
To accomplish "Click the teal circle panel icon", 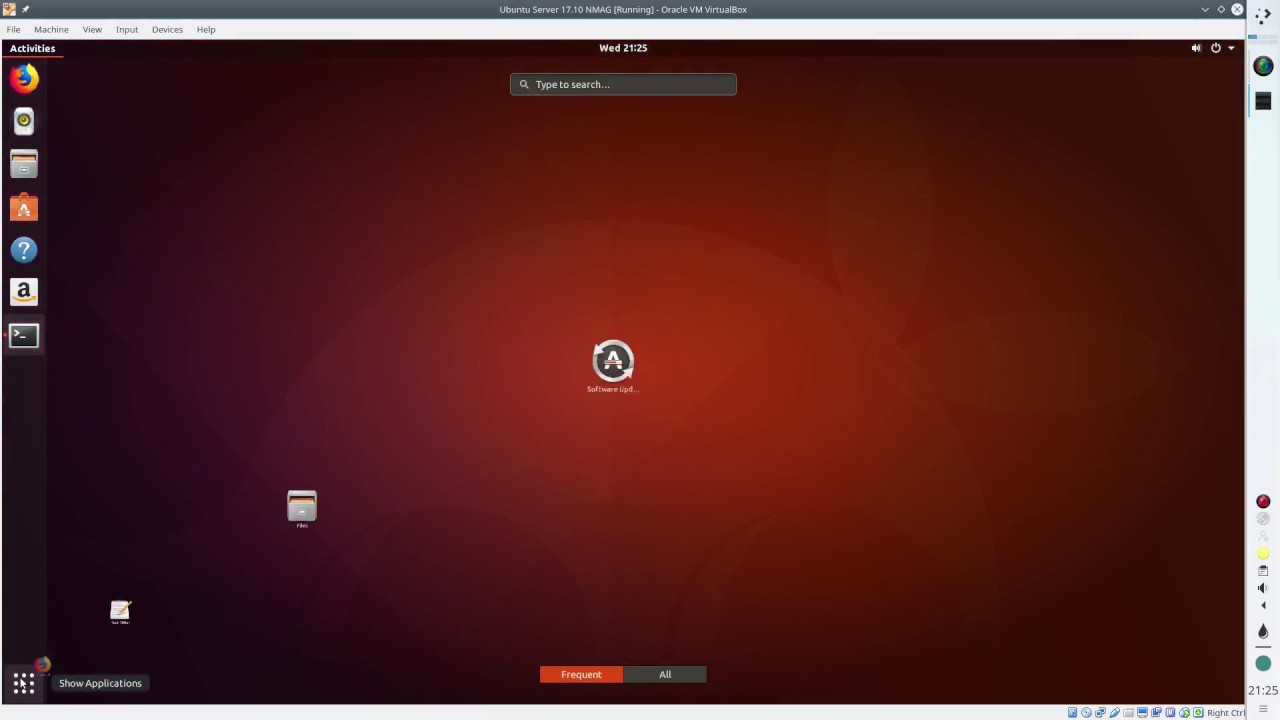I will (x=1263, y=663).
